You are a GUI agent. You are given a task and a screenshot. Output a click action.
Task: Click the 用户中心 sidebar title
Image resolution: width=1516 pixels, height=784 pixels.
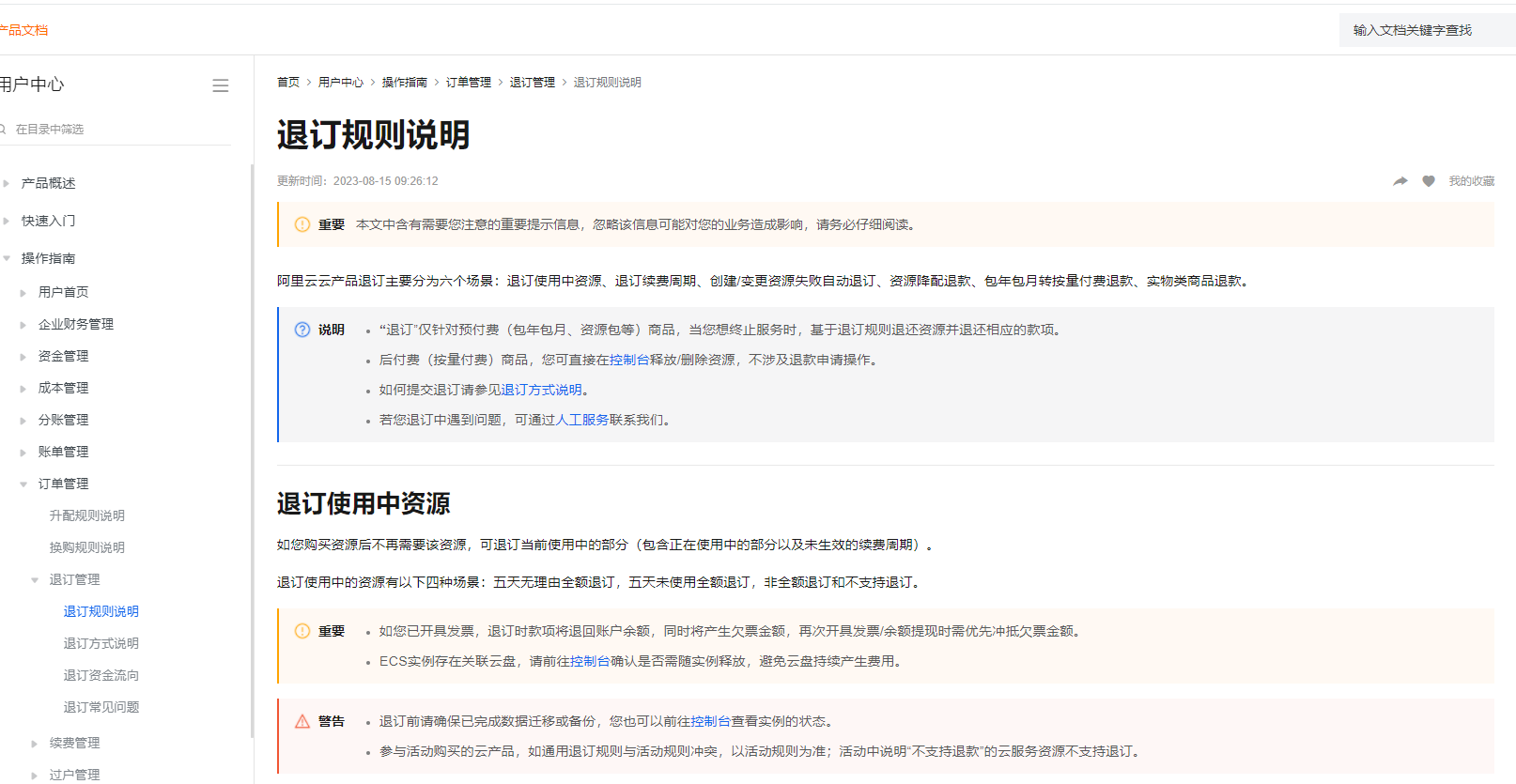click(x=32, y=85)
